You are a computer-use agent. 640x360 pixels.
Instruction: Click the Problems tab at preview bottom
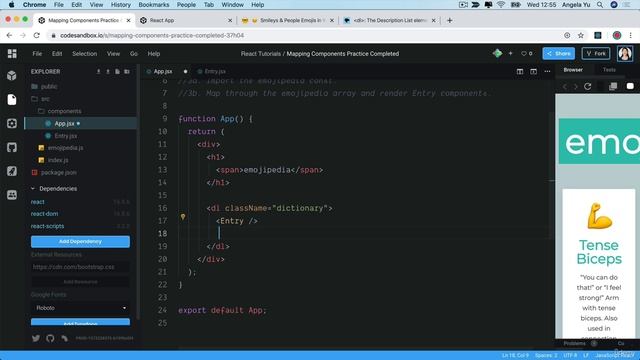tap(574, 343)
